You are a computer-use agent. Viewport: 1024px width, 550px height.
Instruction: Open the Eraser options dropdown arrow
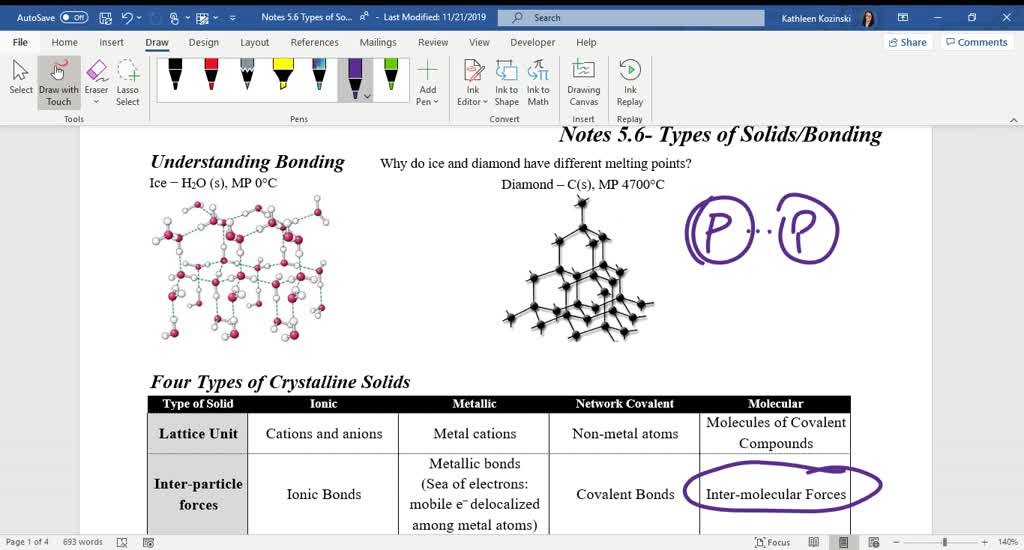pyautogui.click(x=96, y=102)
